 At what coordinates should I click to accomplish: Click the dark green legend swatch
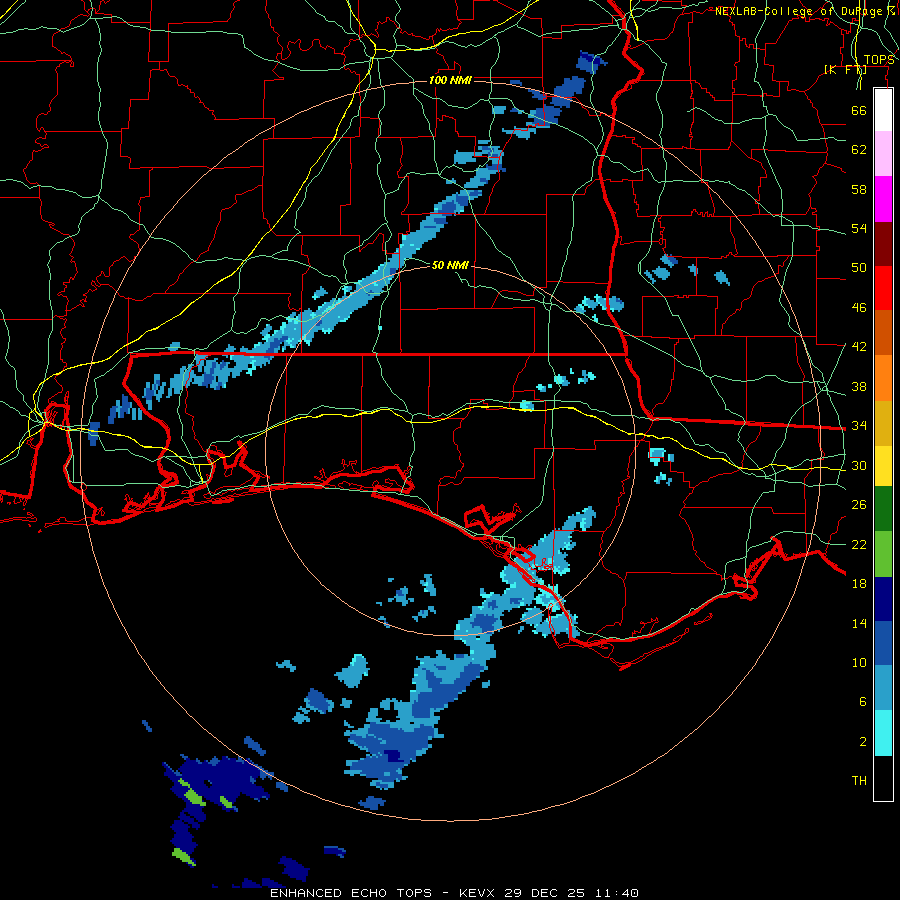tap(883, 509)
